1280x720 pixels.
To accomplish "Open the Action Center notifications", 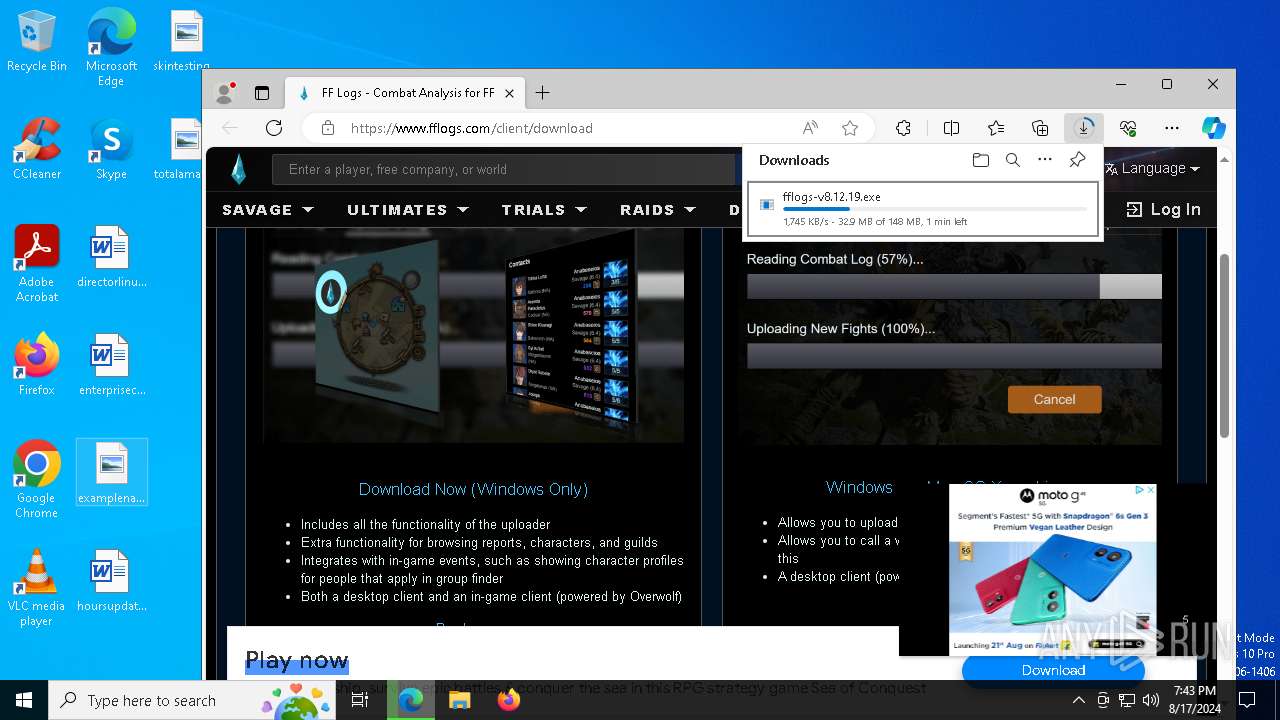I will tap(1246, 700).
